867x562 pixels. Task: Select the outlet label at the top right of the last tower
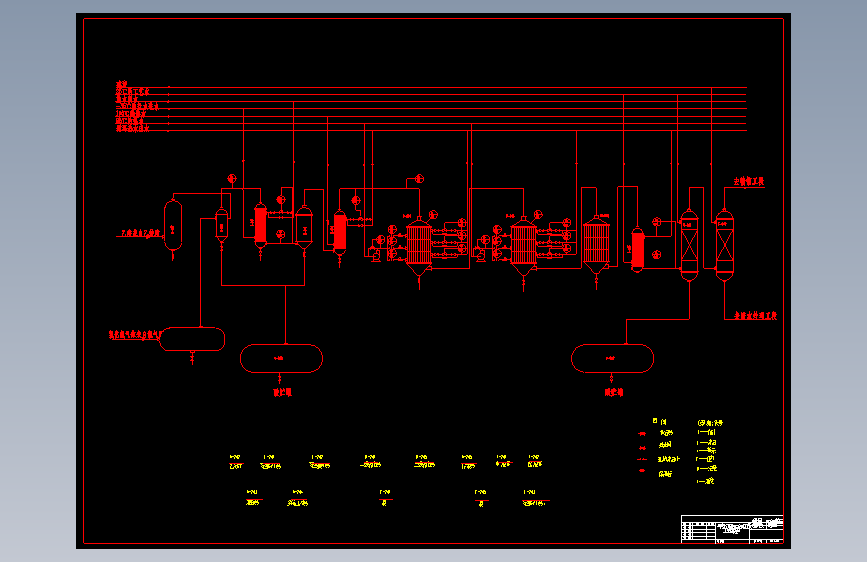point(749,181)
